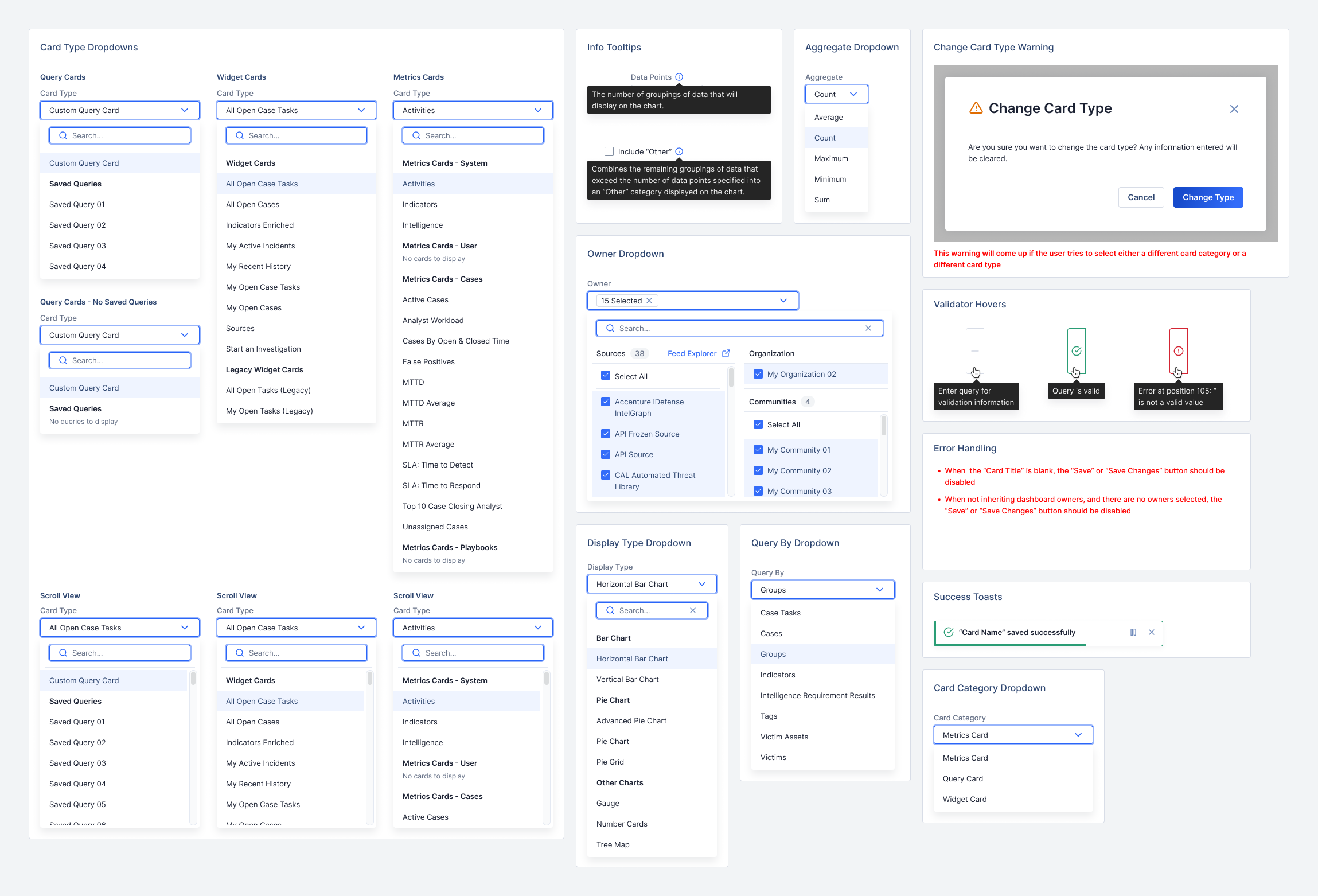1318x896 pixels.
Task: Open the Query By Groups dropdown
Action: click(822, 590)
